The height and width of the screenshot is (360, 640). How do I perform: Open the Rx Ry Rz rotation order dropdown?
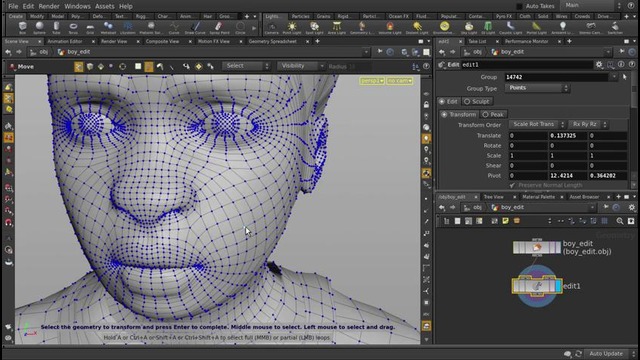tap(588, 124)
